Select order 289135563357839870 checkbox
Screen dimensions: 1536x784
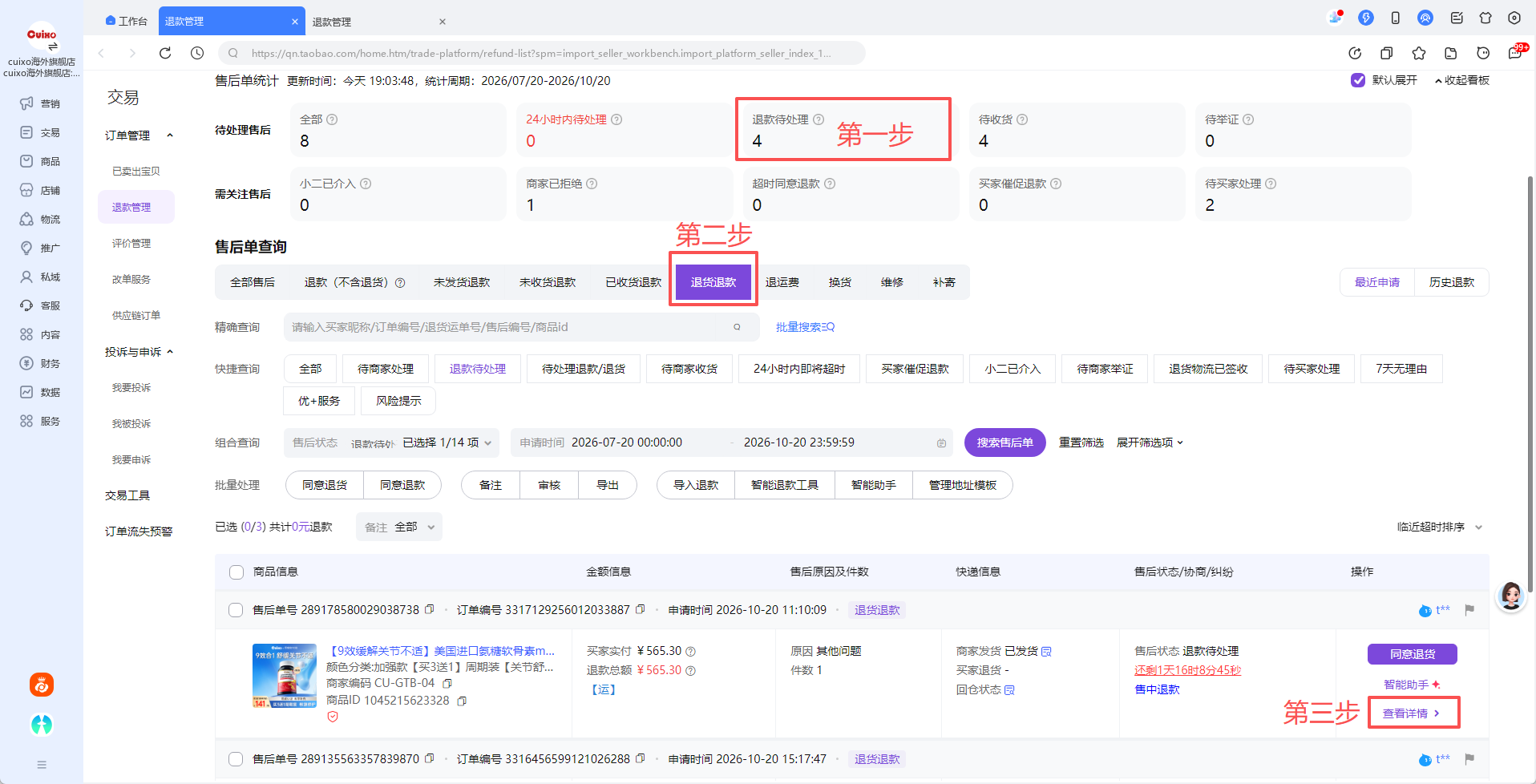[x=236, y=759]
